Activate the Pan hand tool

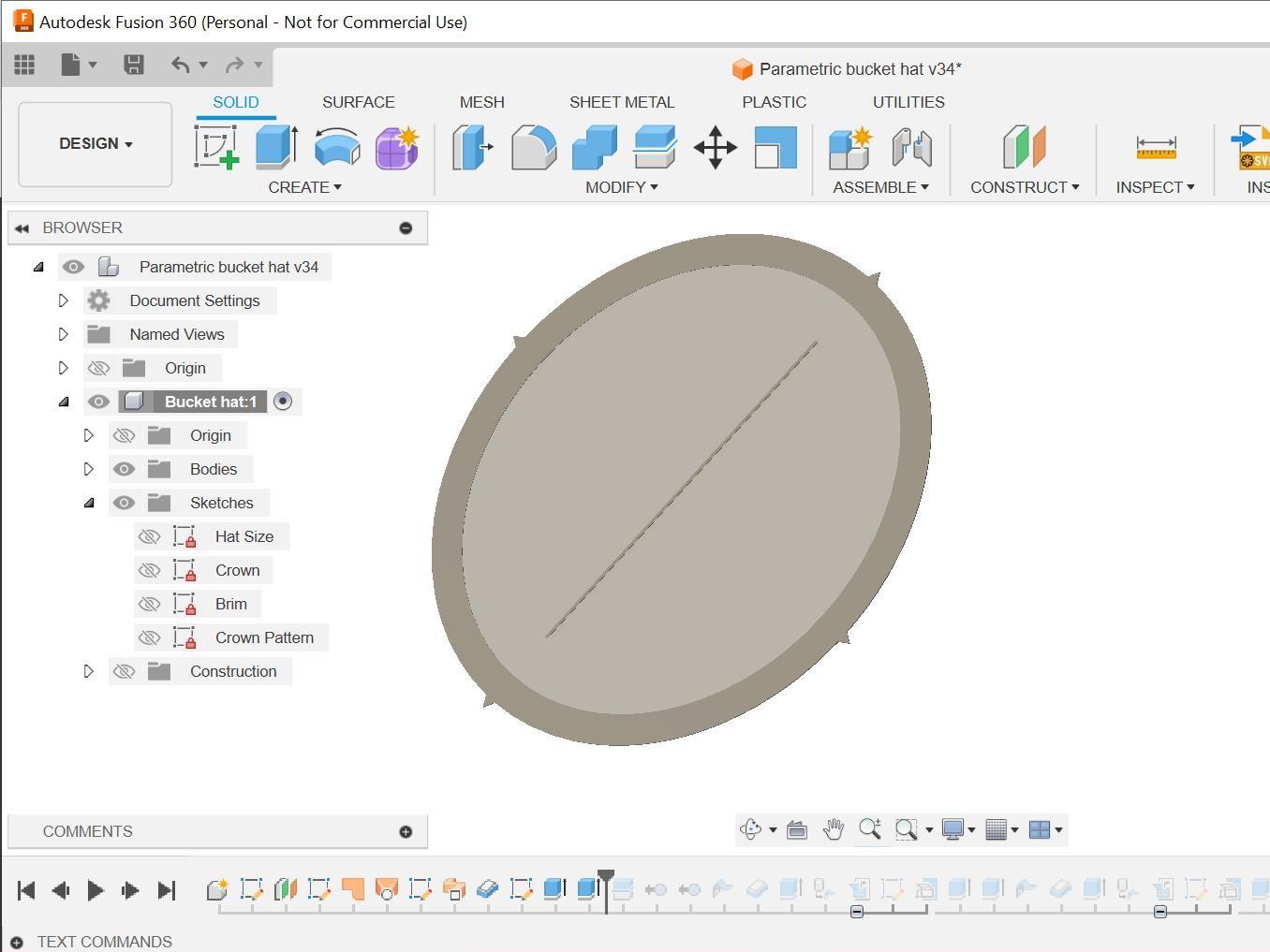[833, 829]
